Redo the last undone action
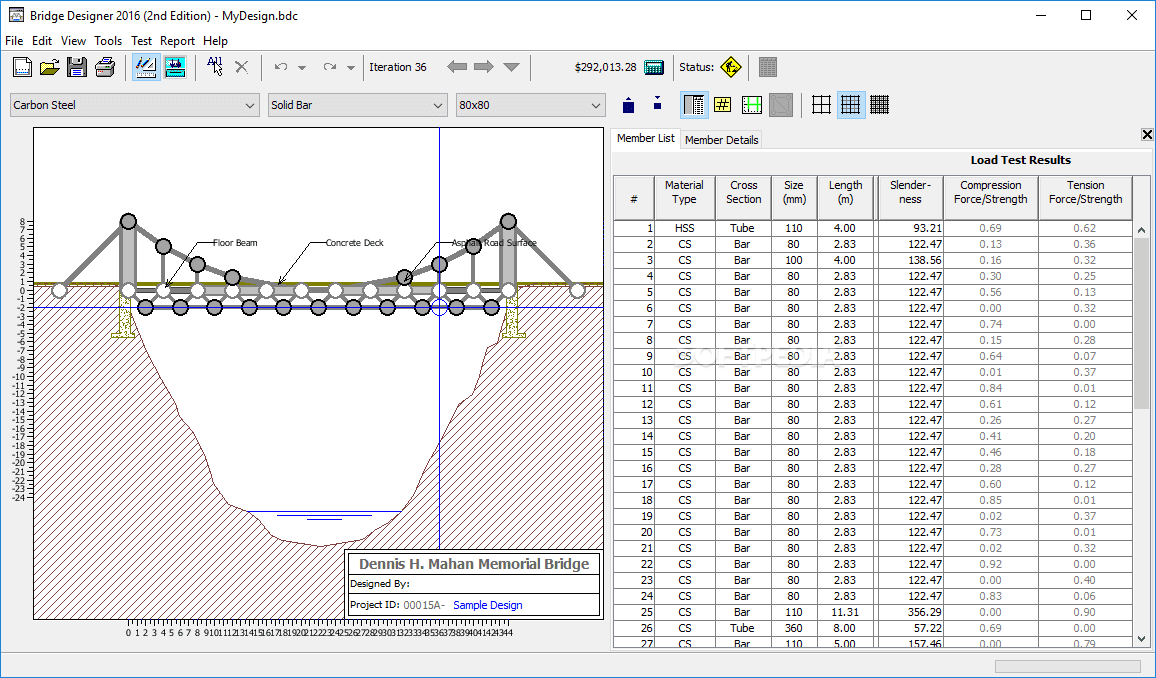Screen dimensions: 1156x678 tap(330, 67)
